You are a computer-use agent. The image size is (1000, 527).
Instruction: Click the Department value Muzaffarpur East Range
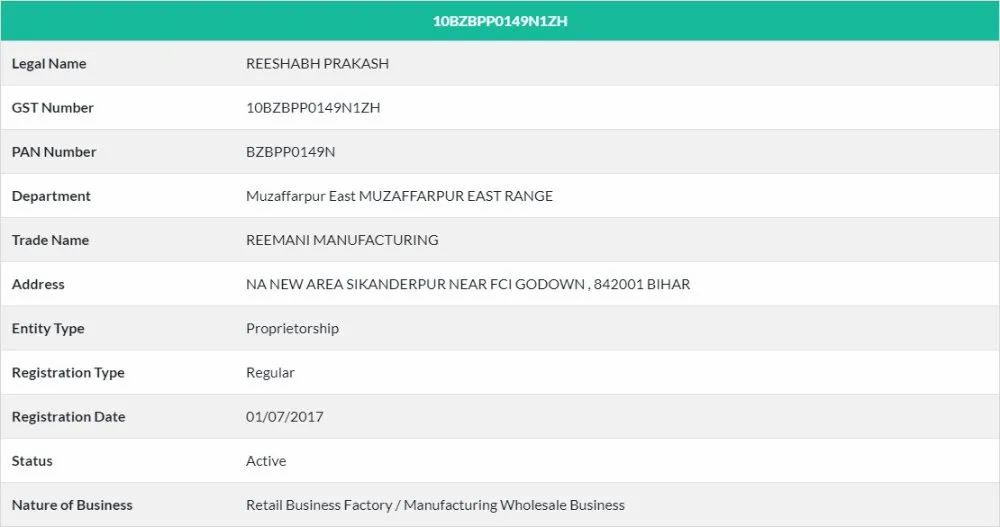point(399,196)
